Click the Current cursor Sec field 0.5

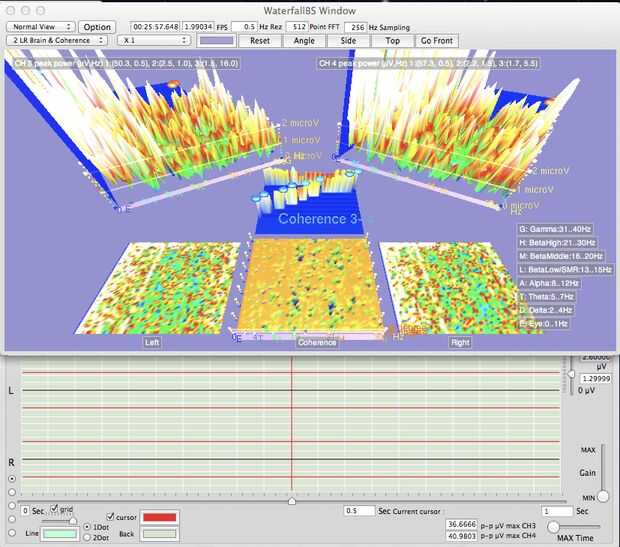click(359, 511)
